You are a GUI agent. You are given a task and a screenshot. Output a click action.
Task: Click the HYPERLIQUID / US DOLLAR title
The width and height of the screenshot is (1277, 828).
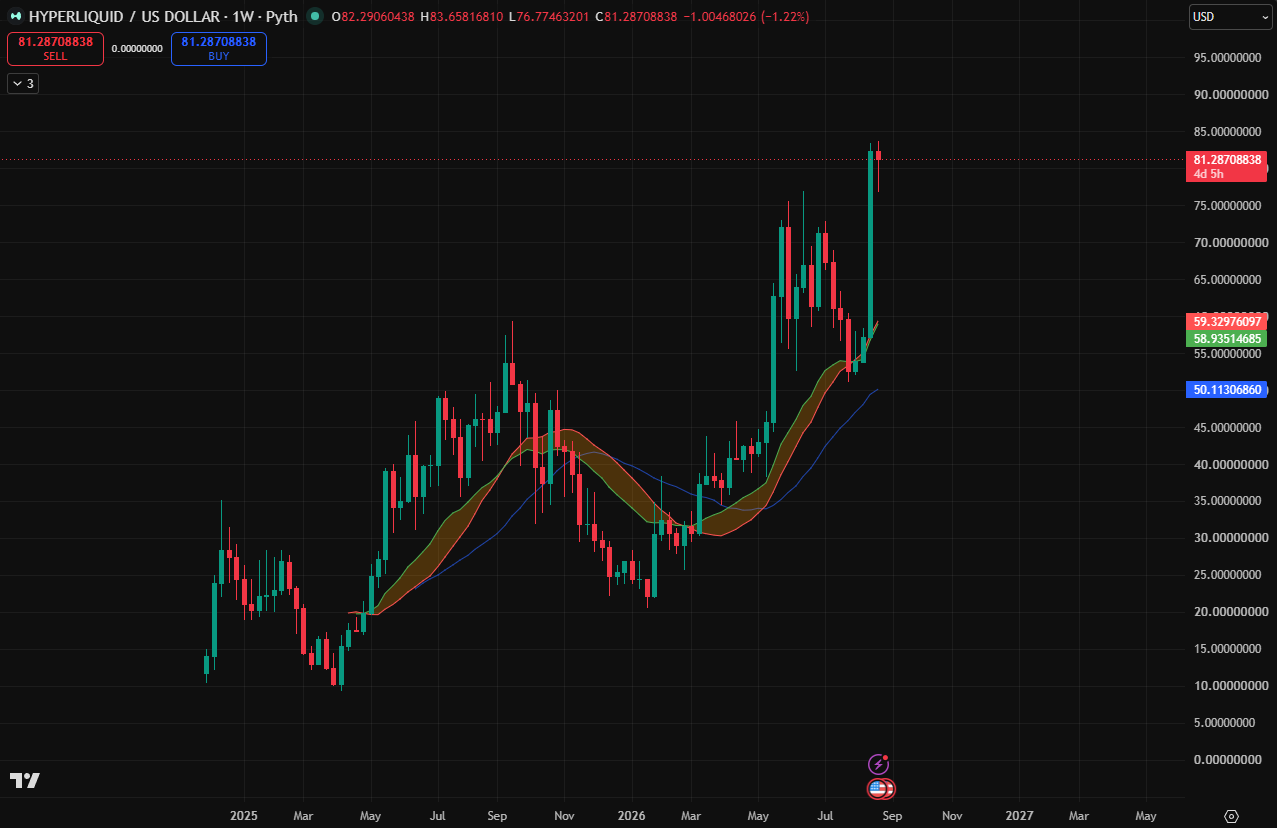tap(124, 17)
